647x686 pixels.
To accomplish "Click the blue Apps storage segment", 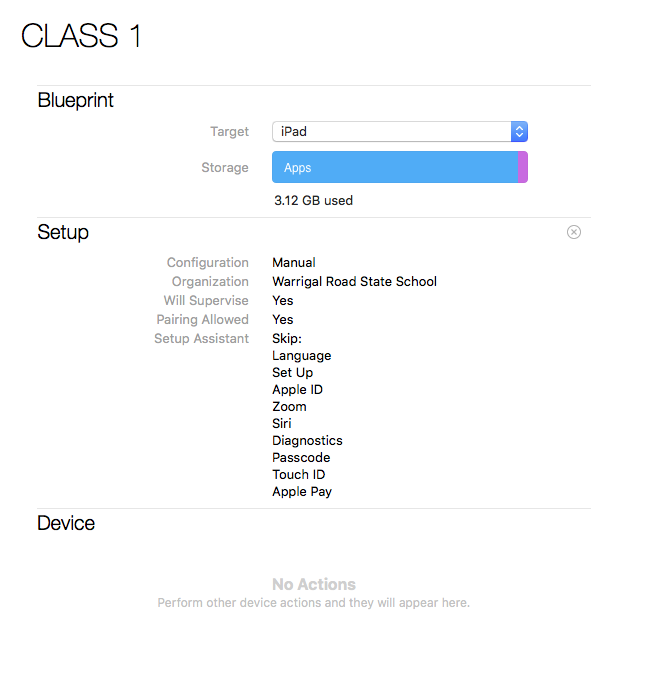I will click(x=395, y=167).
